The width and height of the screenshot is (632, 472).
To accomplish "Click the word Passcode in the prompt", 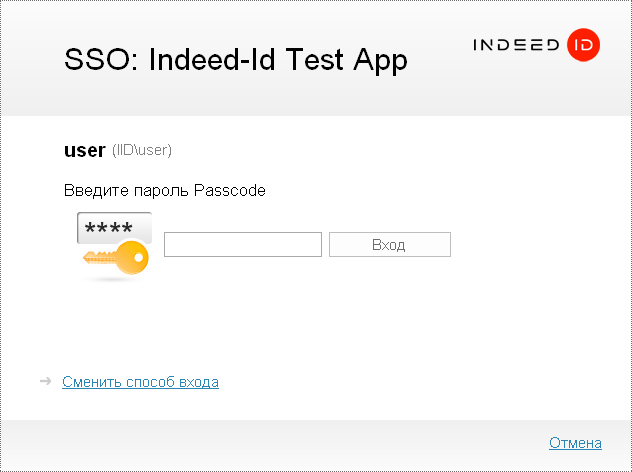I will pos(231,190).
